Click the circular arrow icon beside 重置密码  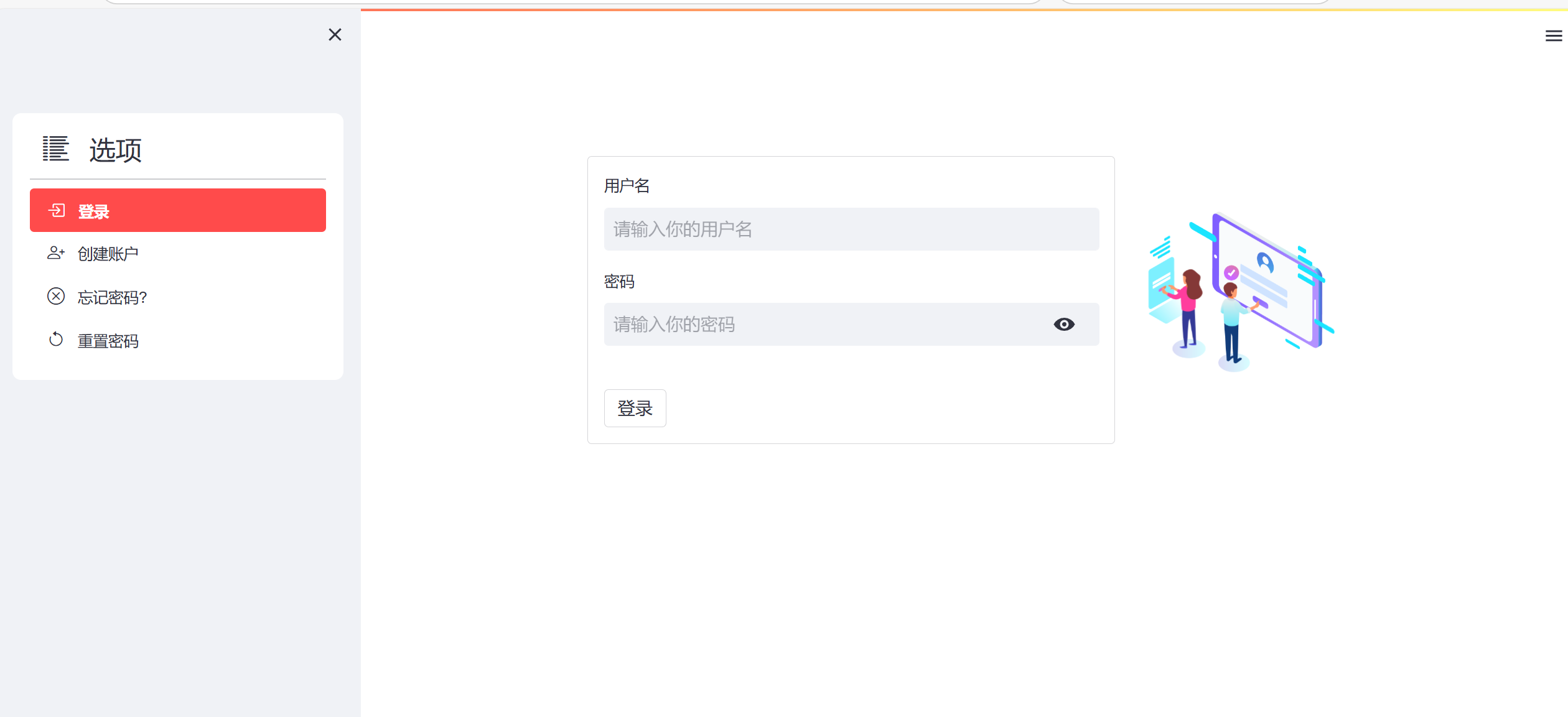coord(56,340)
